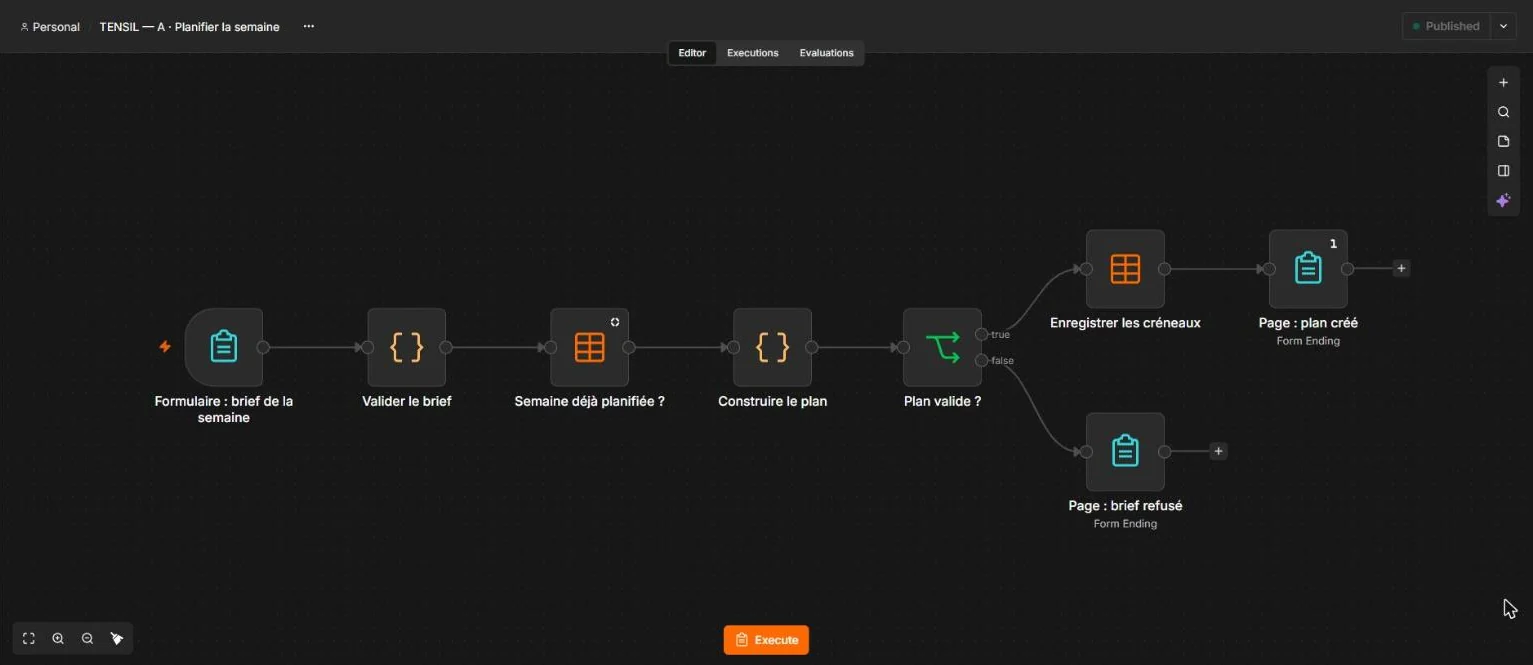
Task: Zoom out of the canvas
Action: click(87, 638)
